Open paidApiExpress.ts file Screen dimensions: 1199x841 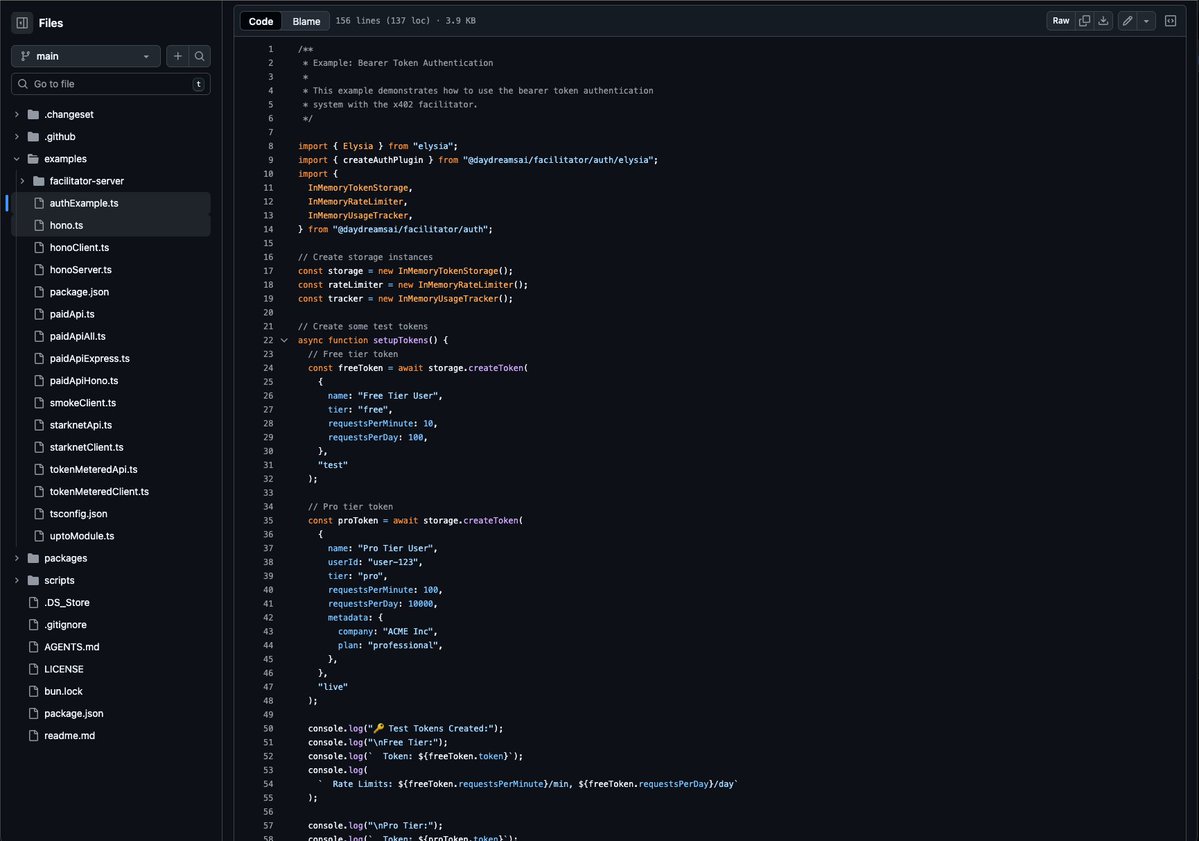(x=89, y=359)
